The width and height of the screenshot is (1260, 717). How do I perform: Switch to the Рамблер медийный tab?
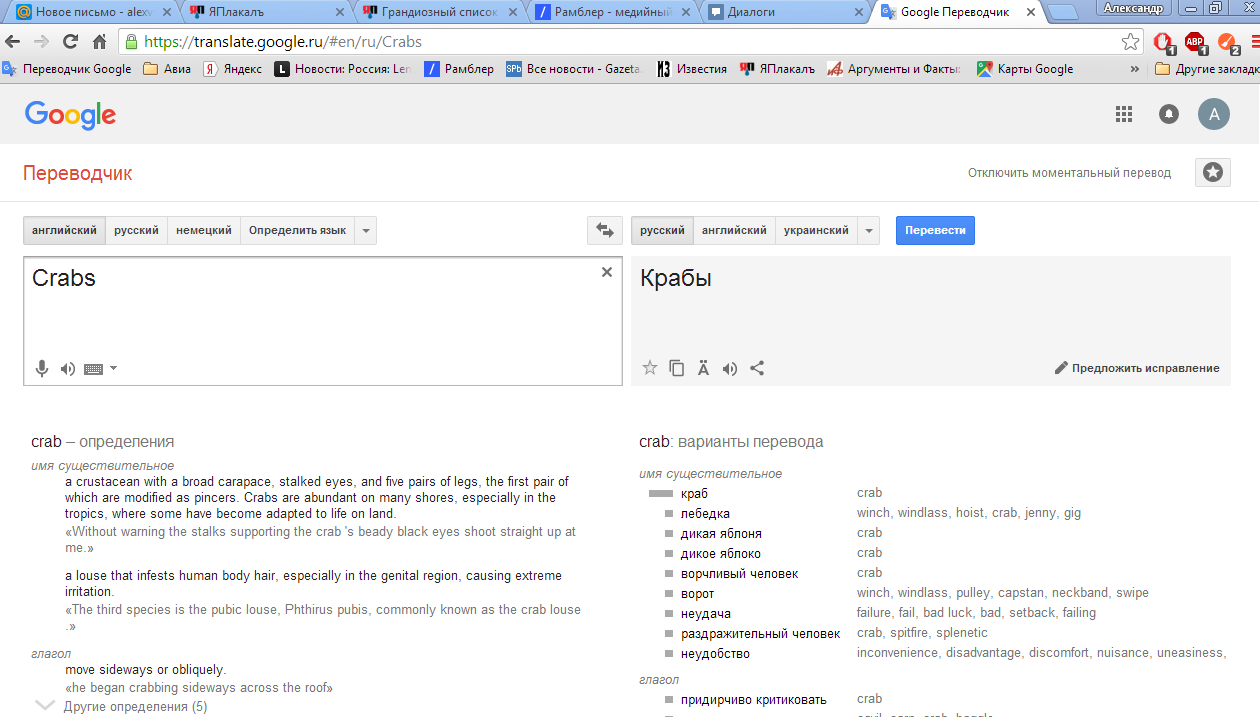pos(614,12)
